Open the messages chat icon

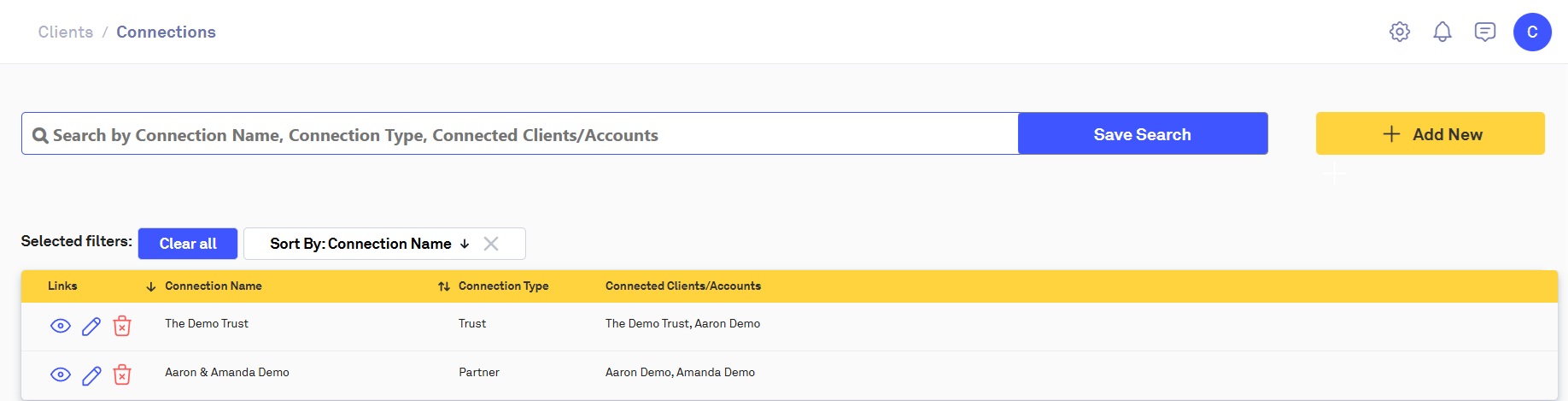tap(1485, 32)
